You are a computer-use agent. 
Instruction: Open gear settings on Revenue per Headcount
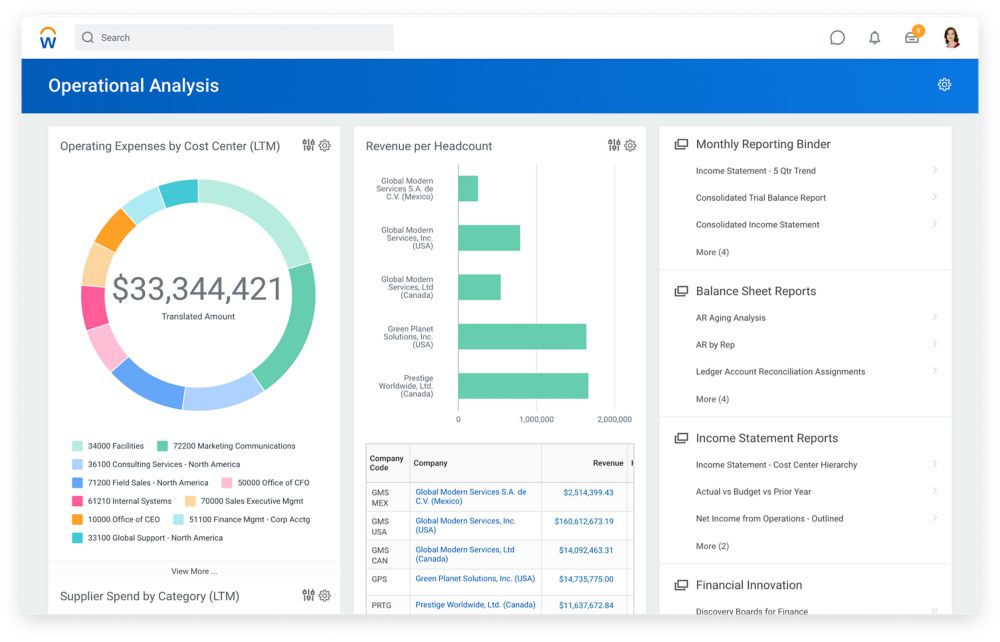(x=630, y=145)
